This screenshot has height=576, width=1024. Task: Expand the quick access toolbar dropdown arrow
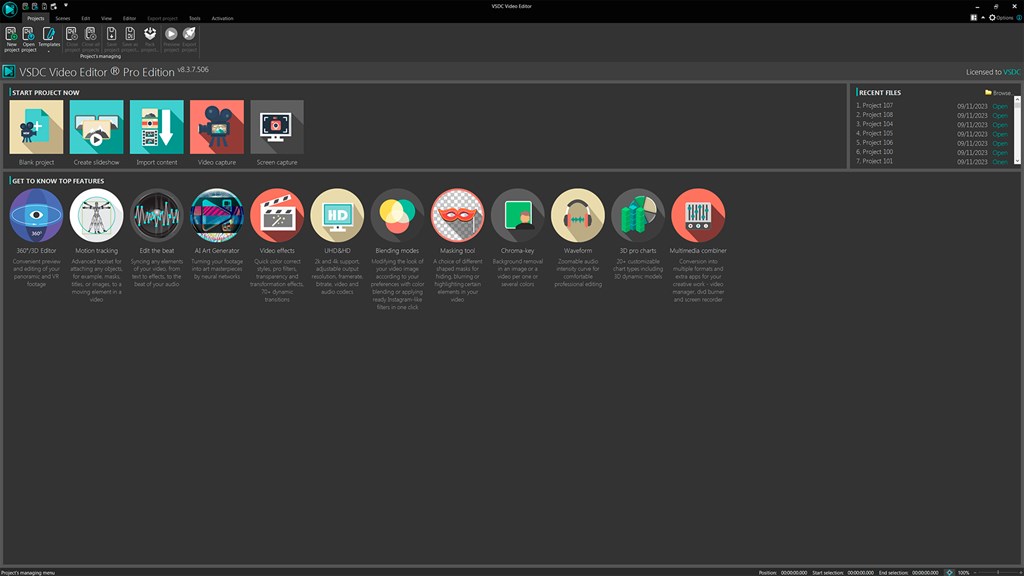coord(66,6)
